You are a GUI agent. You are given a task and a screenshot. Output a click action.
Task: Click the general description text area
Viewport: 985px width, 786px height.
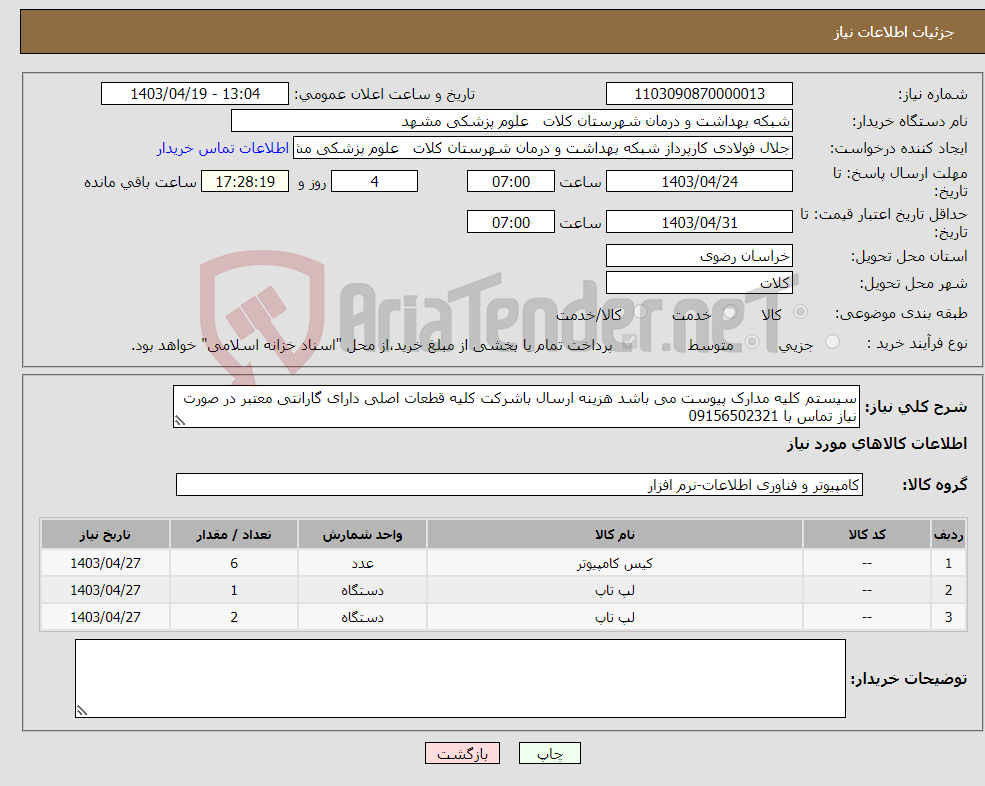pyautogui.click(x=516, y=407)
